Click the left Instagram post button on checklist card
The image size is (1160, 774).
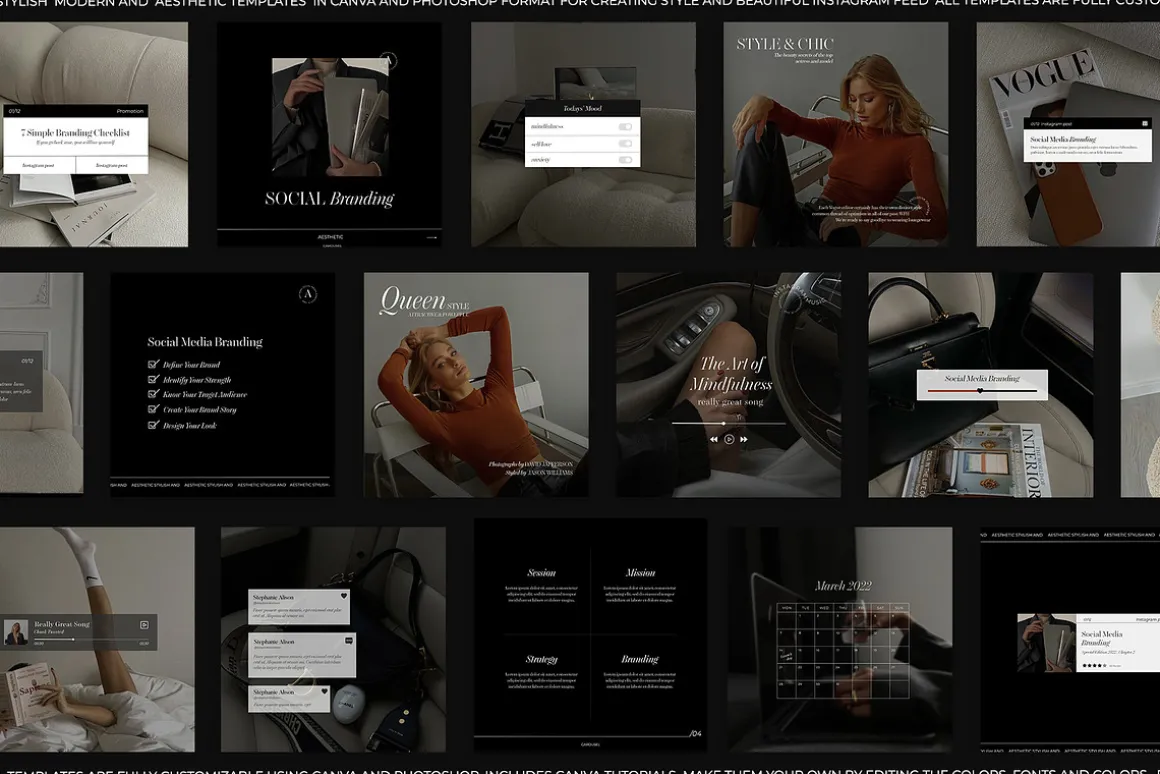pos(39,165)
